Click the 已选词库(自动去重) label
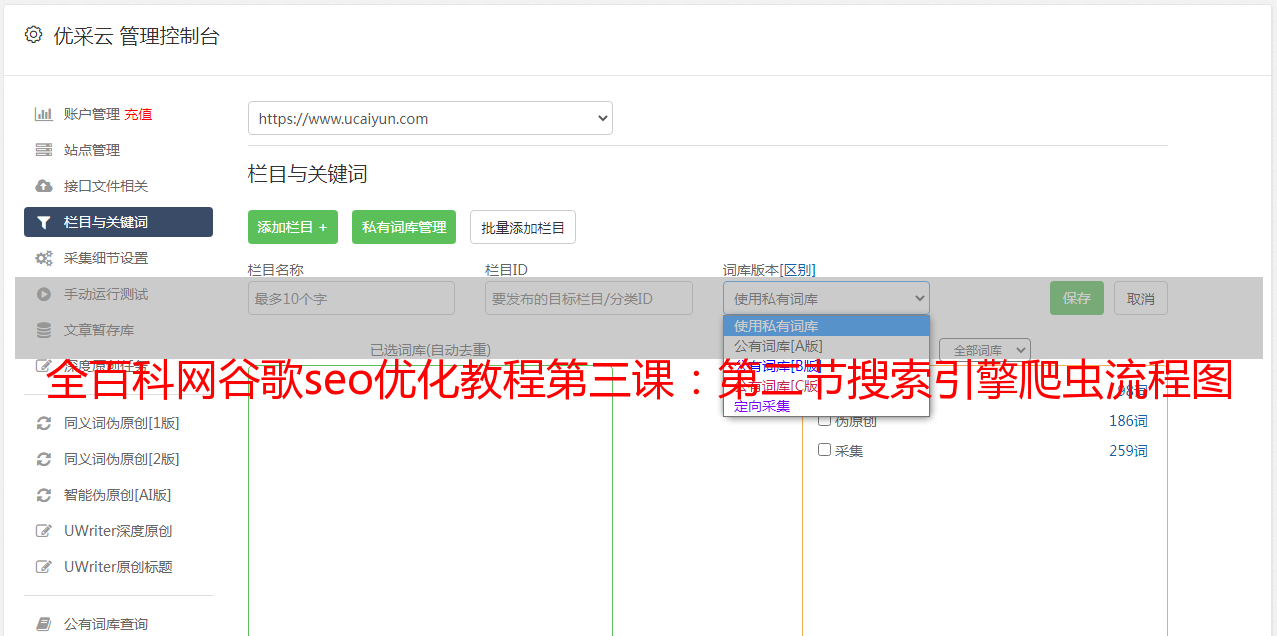This screenshot has height=636, width=1277. (x=430, y=350)
